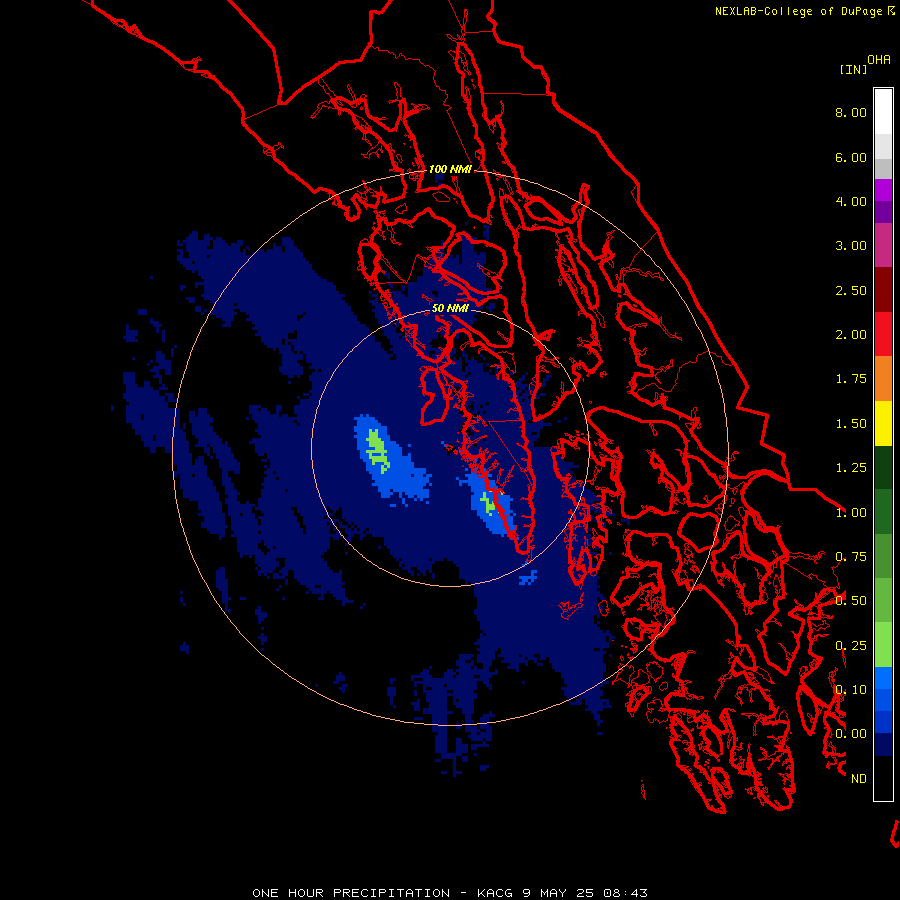Viewport: 900px width, 900px height.
Task: Click the 'NEXLAB-College of DuPage' credit text
Action: coord(799,11)
